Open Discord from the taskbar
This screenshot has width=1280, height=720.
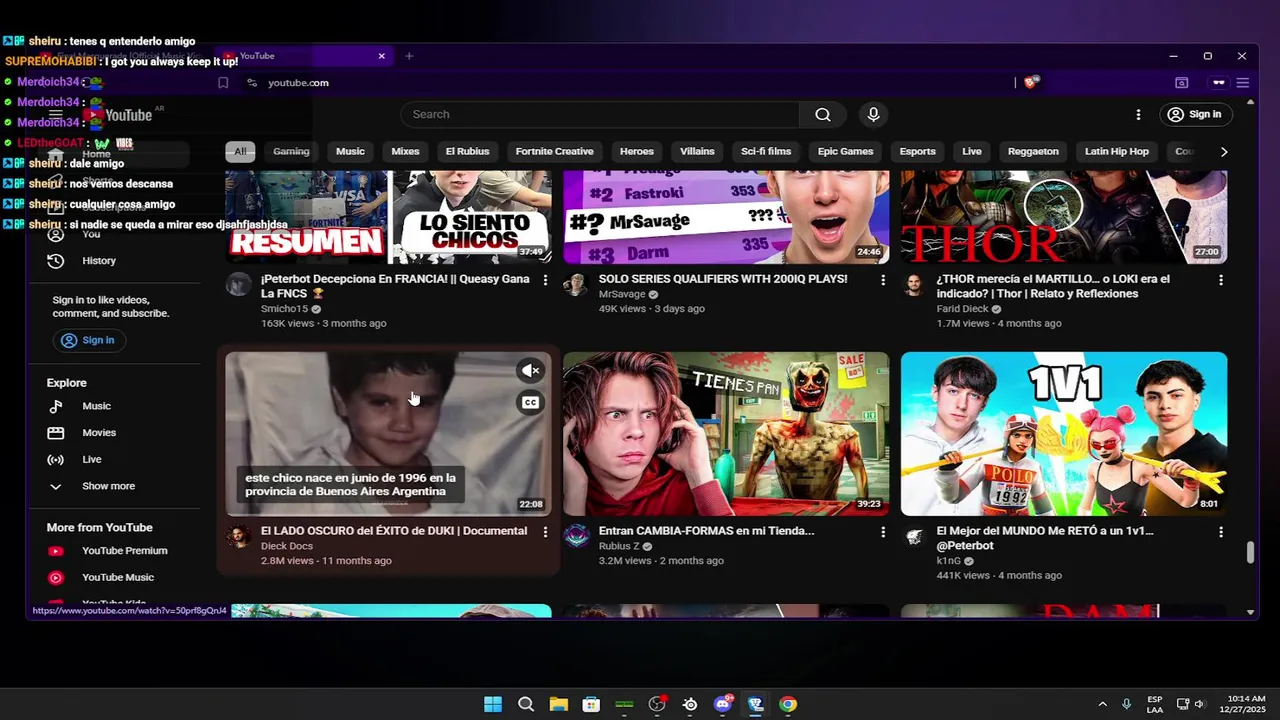[723, 704]
